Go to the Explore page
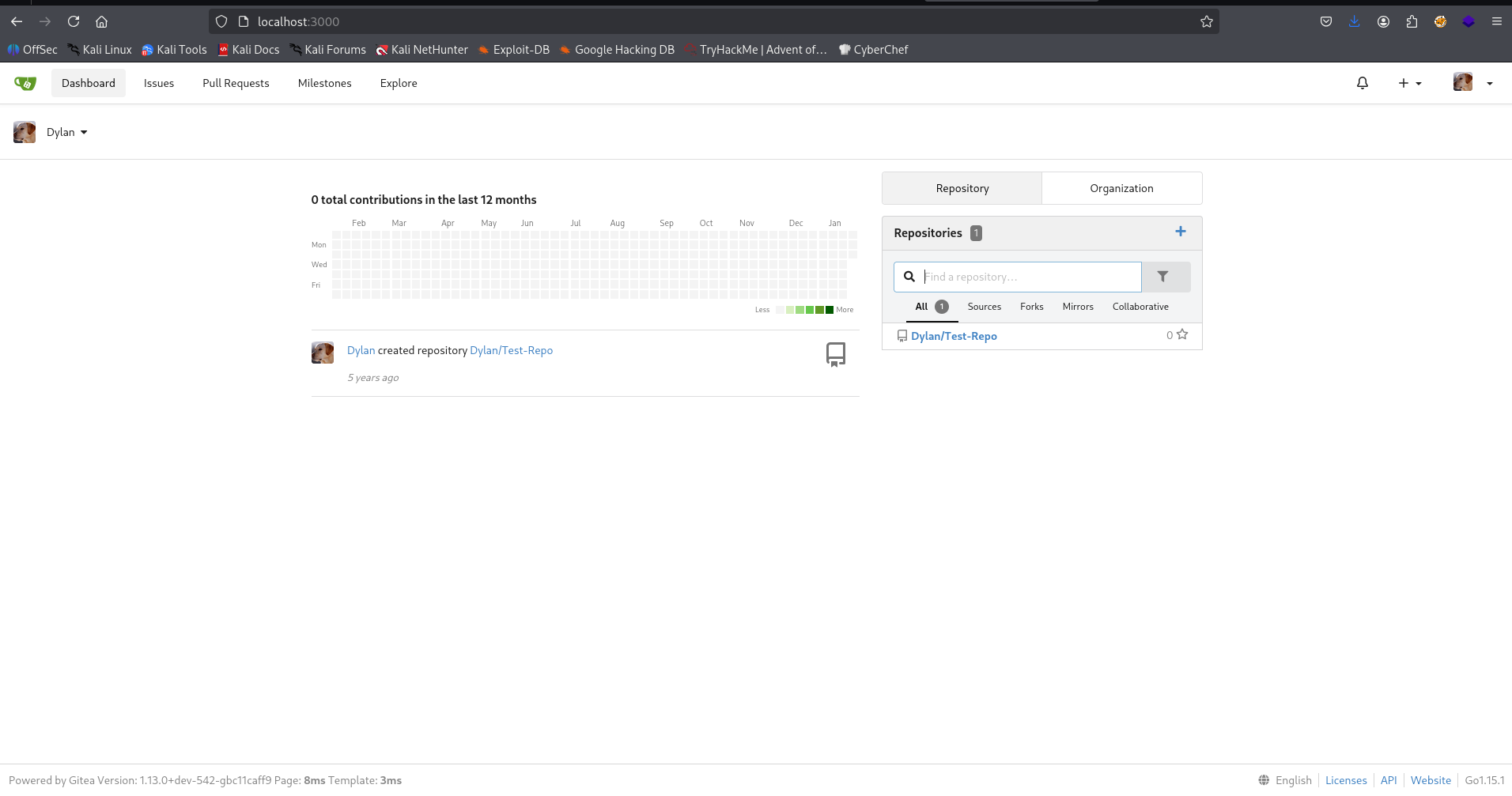This screenshot has height=796, width=1512. 398,83
